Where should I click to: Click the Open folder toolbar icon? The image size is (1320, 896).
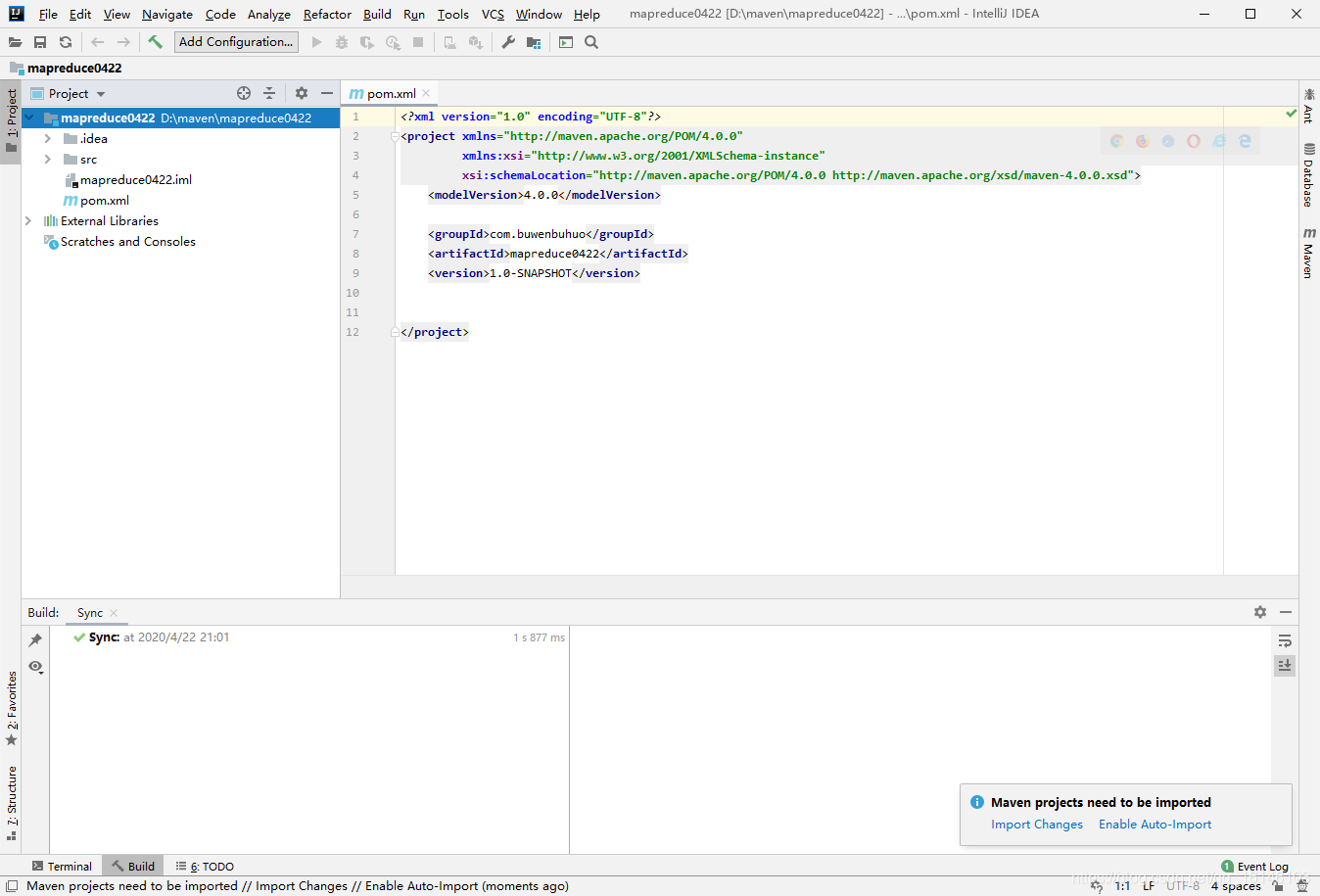(x=15, y=42)
